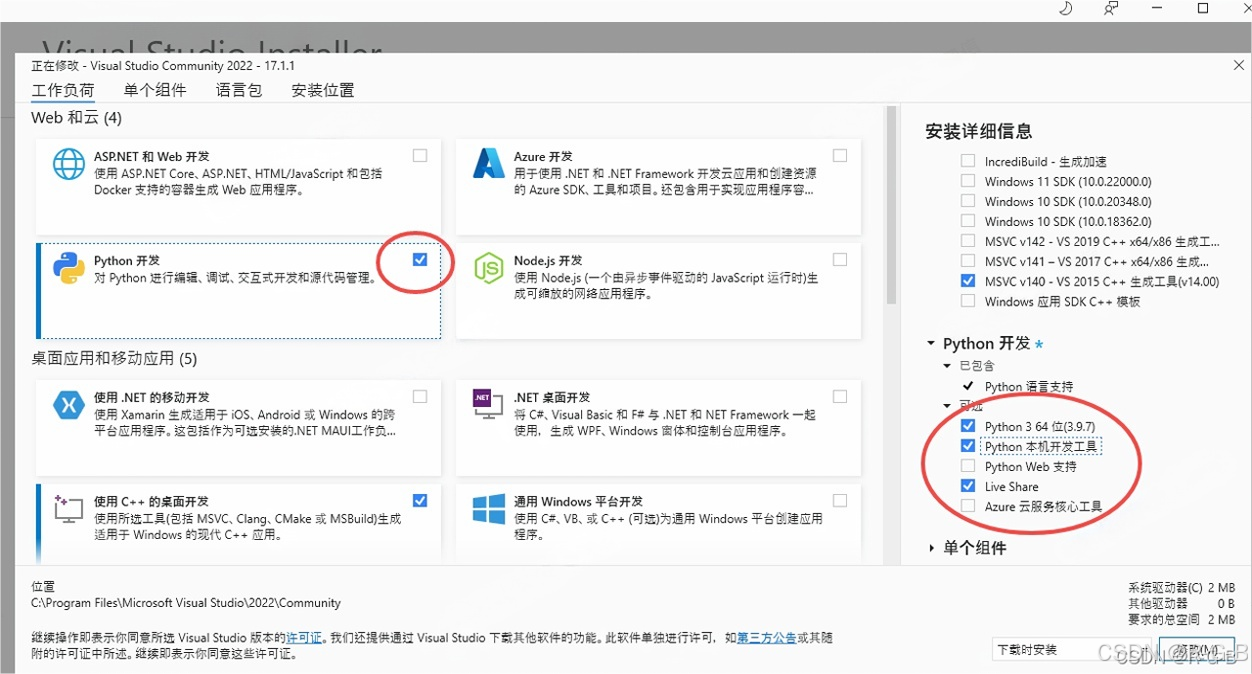Collapse the Python 开发 details tree
Image resolution: width=1252 pixels, height=674 pixels.
(x=932, y=342)
